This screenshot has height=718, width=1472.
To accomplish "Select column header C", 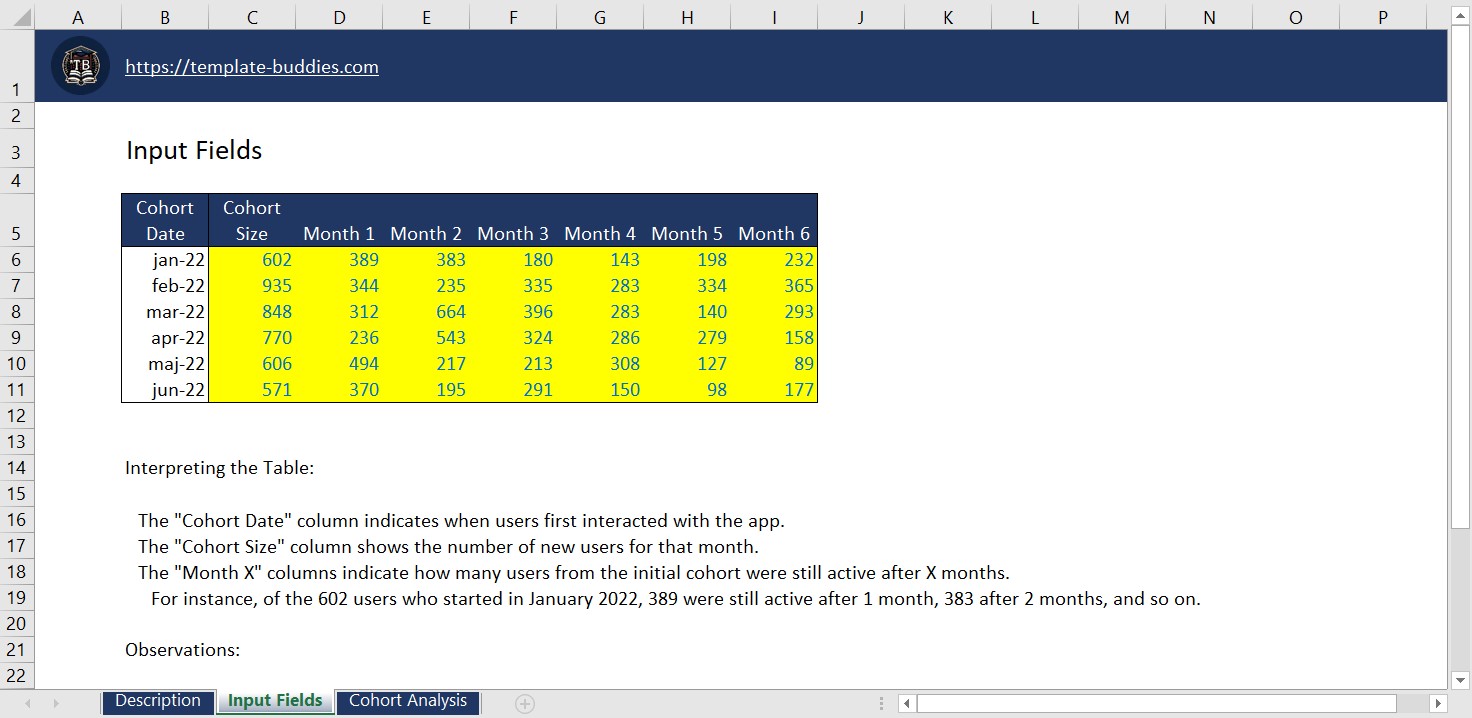I will (x=251, y=16).
